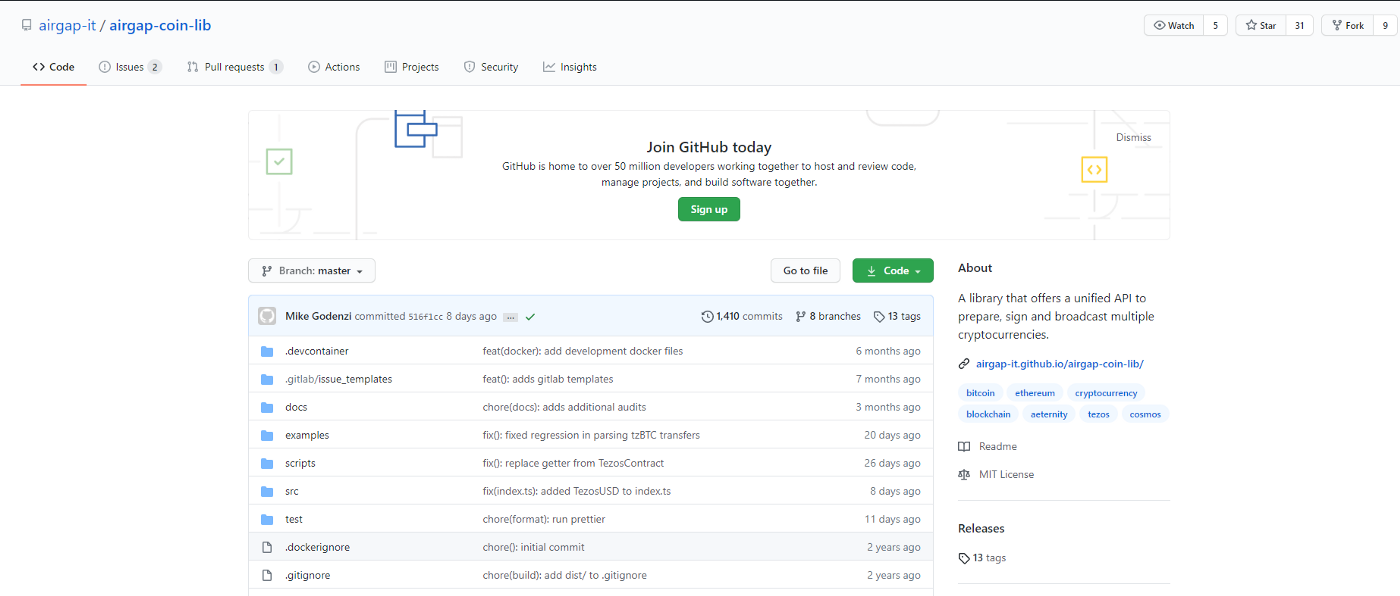Click the .gitlab/issue_templates folder icon
This screenshot has height=596, width=1400.
click(267, 380)
